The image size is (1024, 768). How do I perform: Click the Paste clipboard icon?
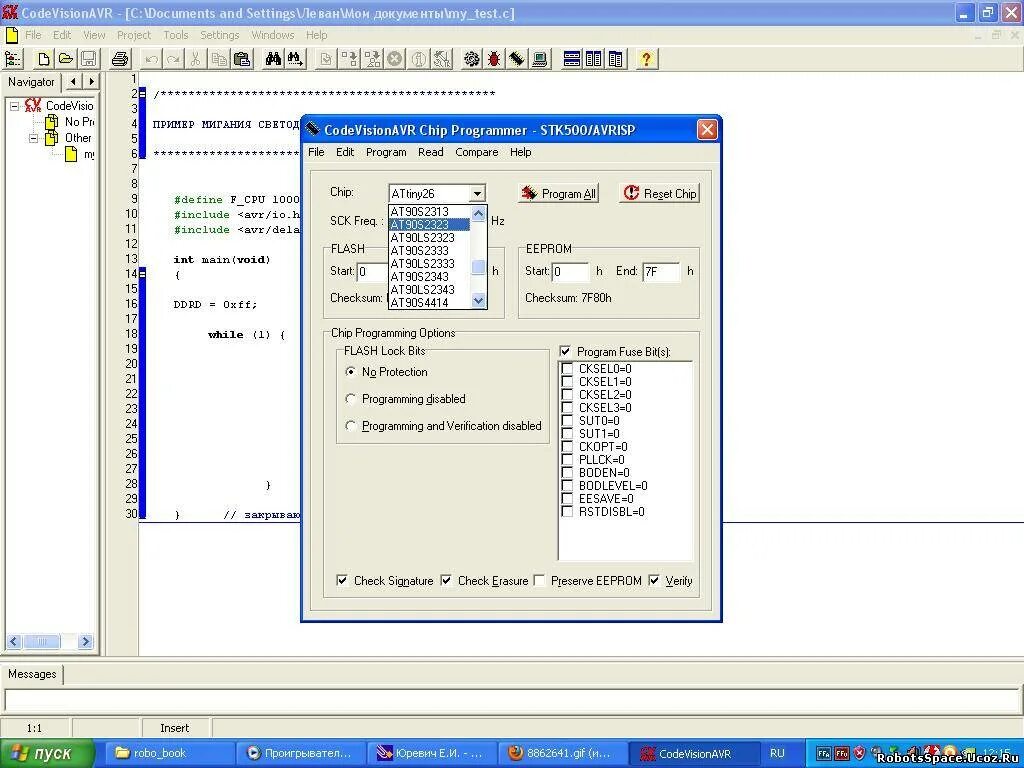point(242,59)
